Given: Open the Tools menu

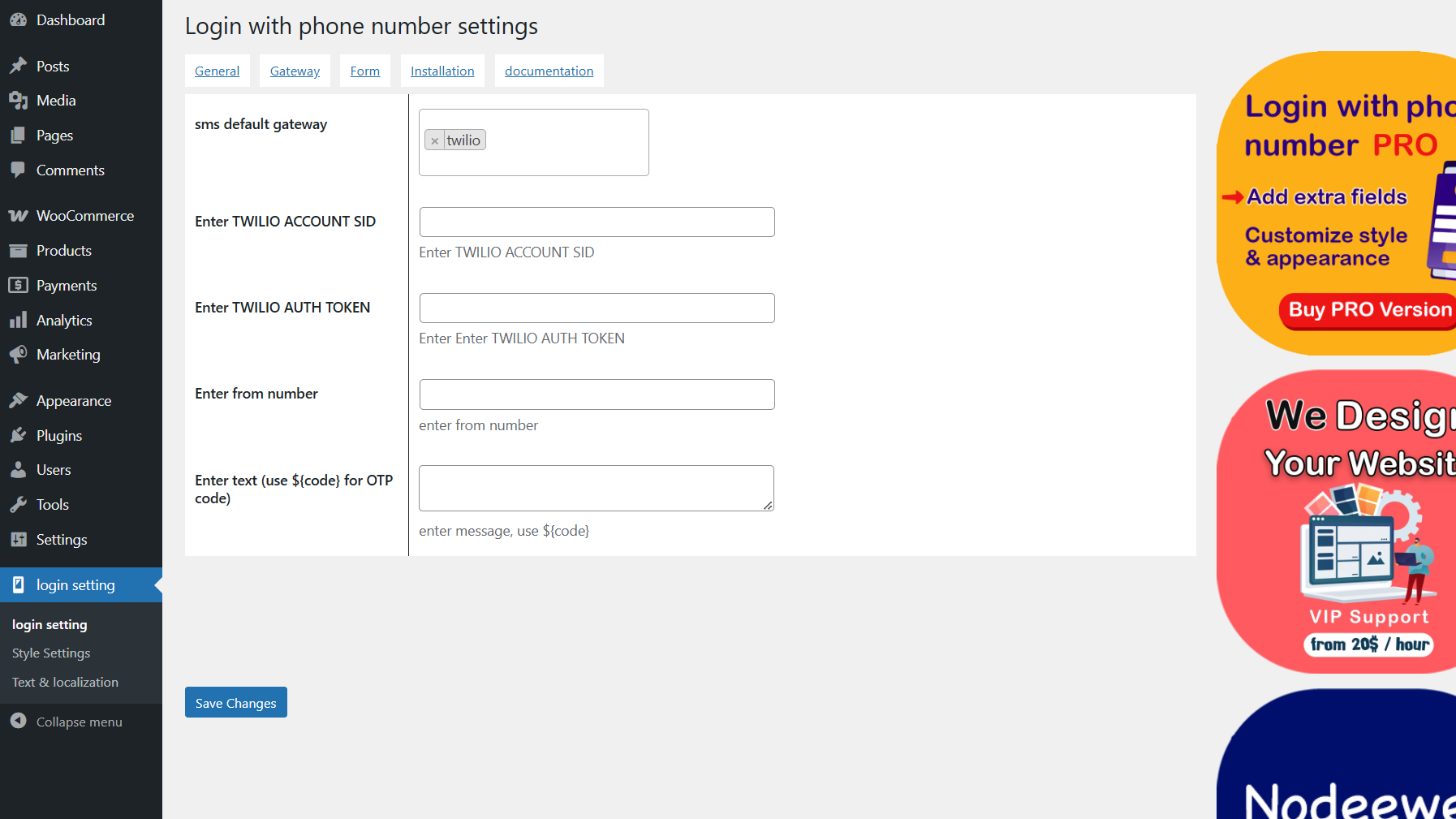Looking at the screenshot, I should pos(81,505).
